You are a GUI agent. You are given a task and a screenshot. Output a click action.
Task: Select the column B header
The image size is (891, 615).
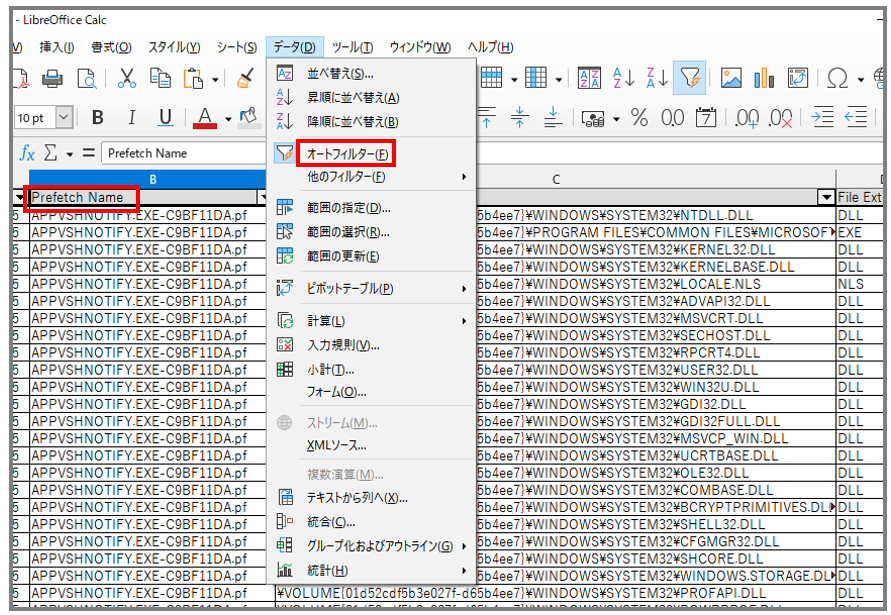[x=152, y=179]
